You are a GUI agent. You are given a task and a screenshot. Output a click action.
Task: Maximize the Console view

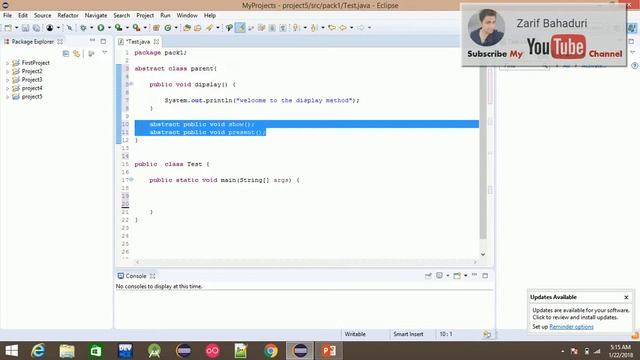pos(485,276)
